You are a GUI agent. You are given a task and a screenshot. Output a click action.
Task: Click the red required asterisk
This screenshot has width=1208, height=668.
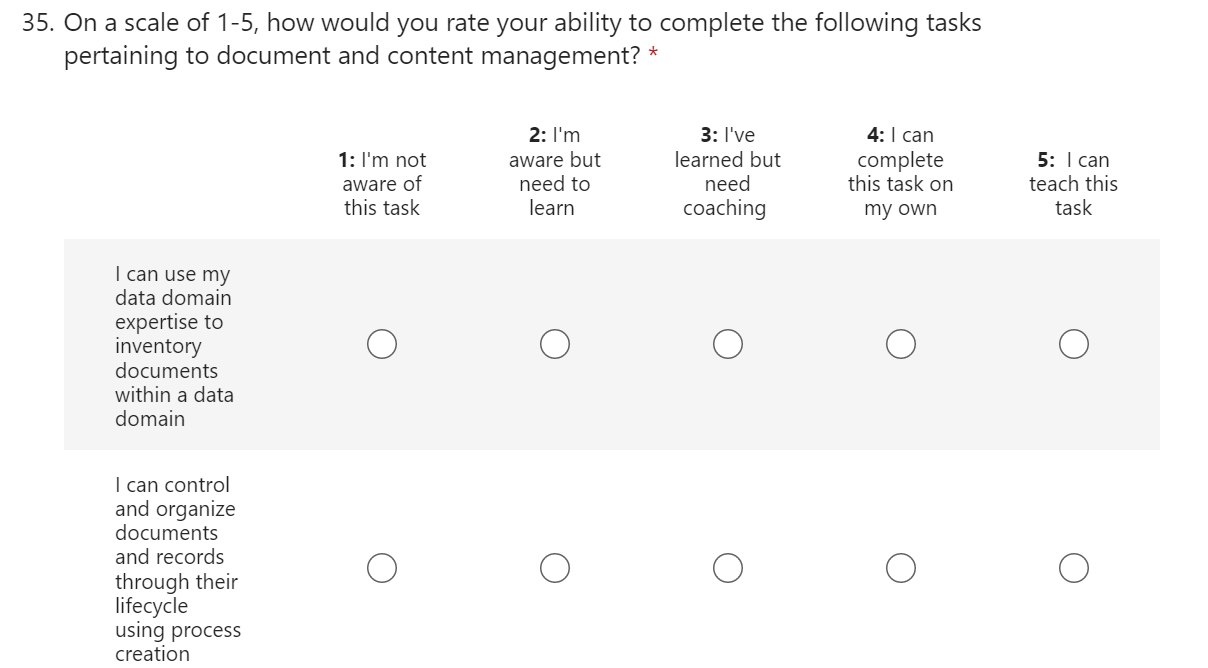coord(653,54)
